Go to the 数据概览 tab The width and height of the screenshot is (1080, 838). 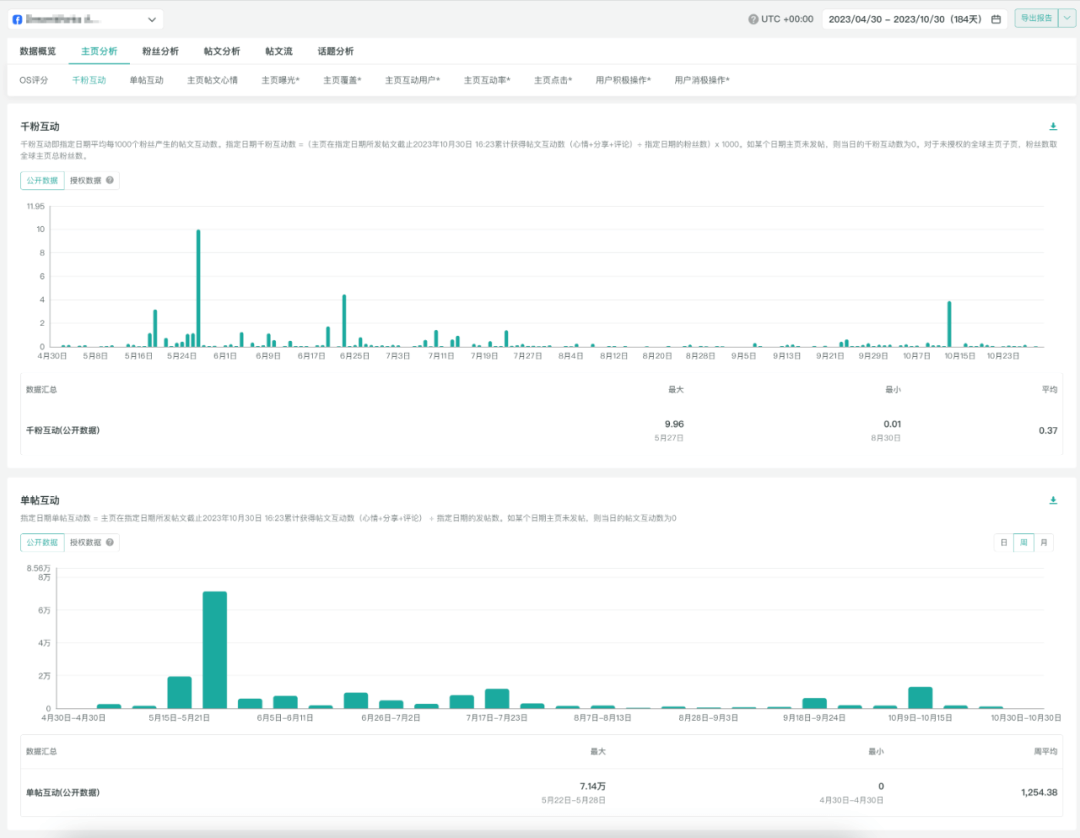pyautogui.click(x=38, y=51)
